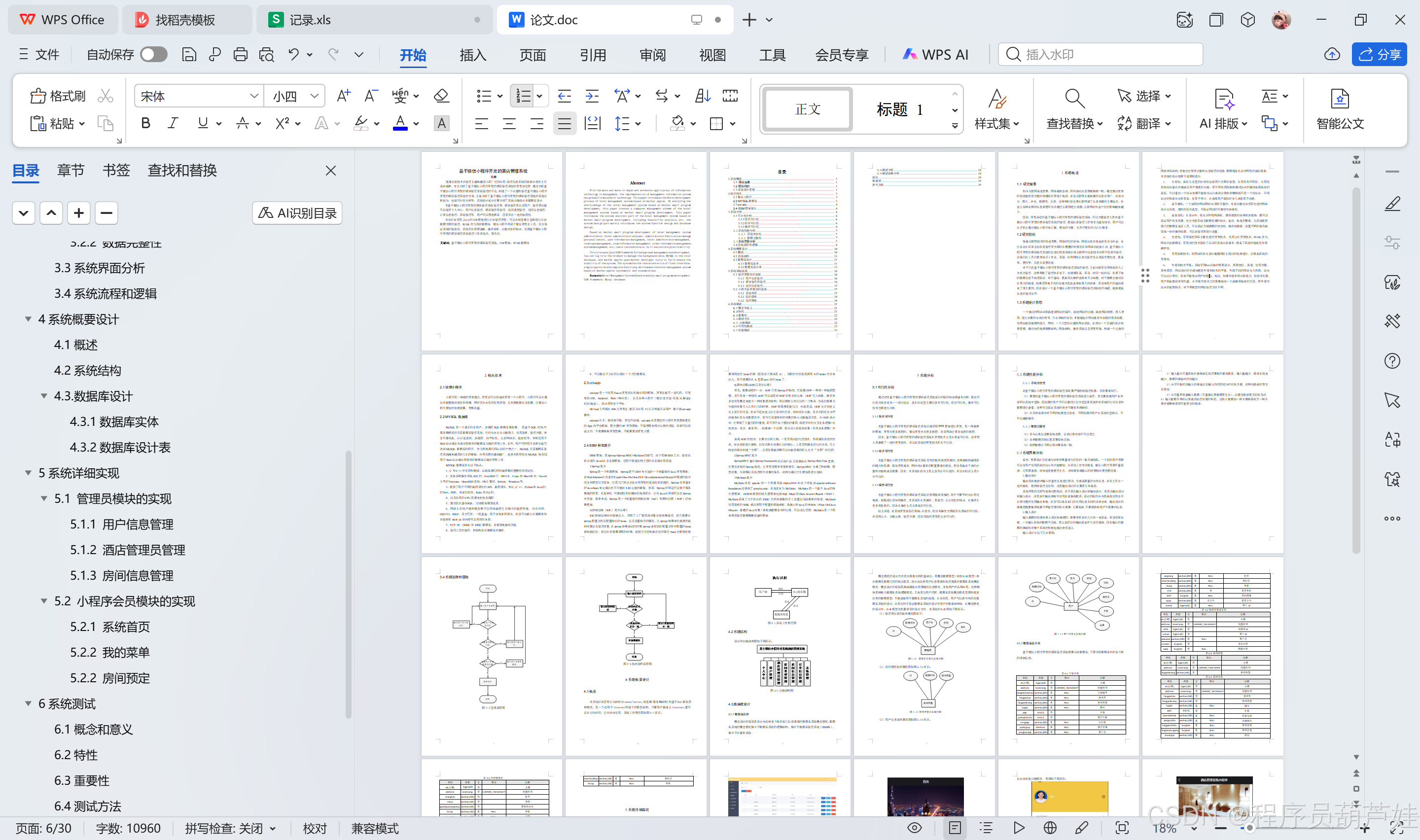Select the 标题 1 heading style
The height and width of the screenshot is (840, 1420).
click(x=899, y=109)
